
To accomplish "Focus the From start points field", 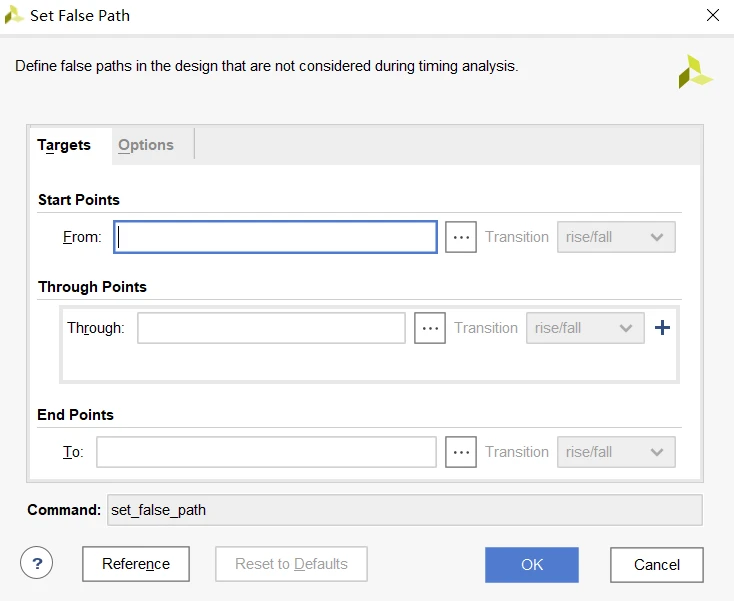I will pos(275,237).
